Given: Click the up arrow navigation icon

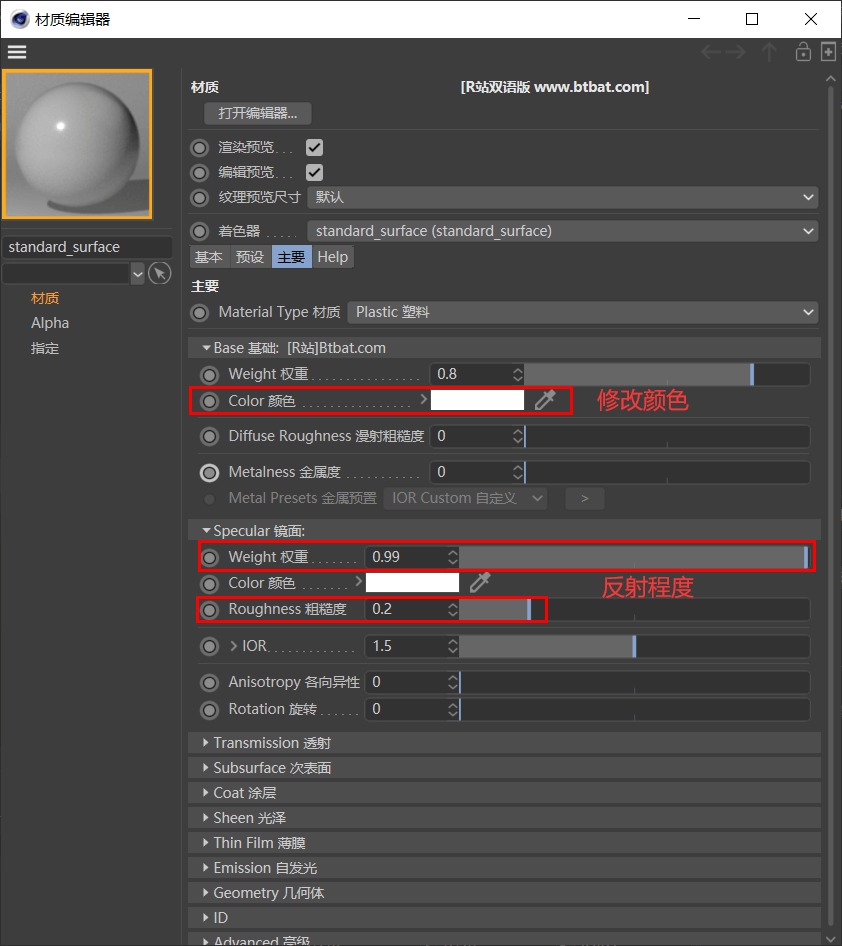Looking at the screenshot, I should [769, 52].
